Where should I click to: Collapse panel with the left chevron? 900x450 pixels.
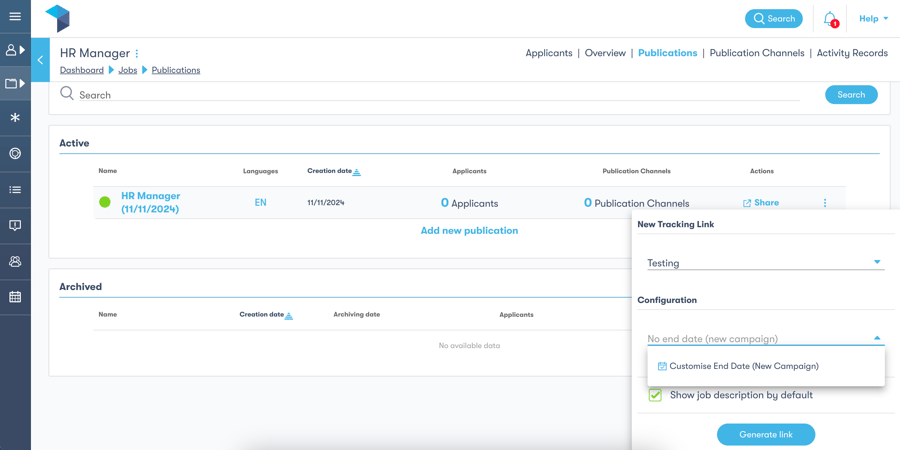pos(40,60)
